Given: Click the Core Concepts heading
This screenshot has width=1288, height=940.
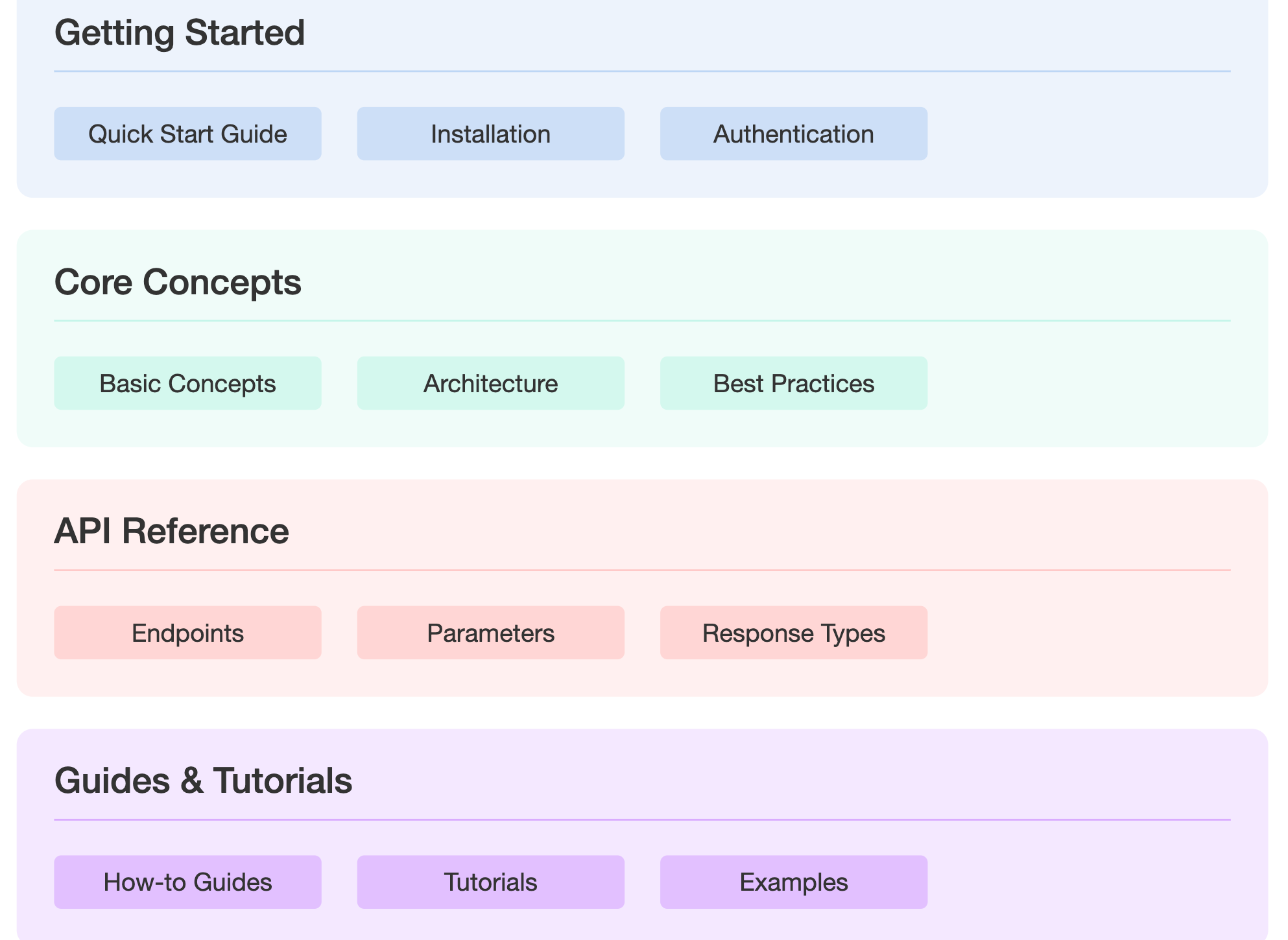Looking at the screenshot, I should pos(178,282).
